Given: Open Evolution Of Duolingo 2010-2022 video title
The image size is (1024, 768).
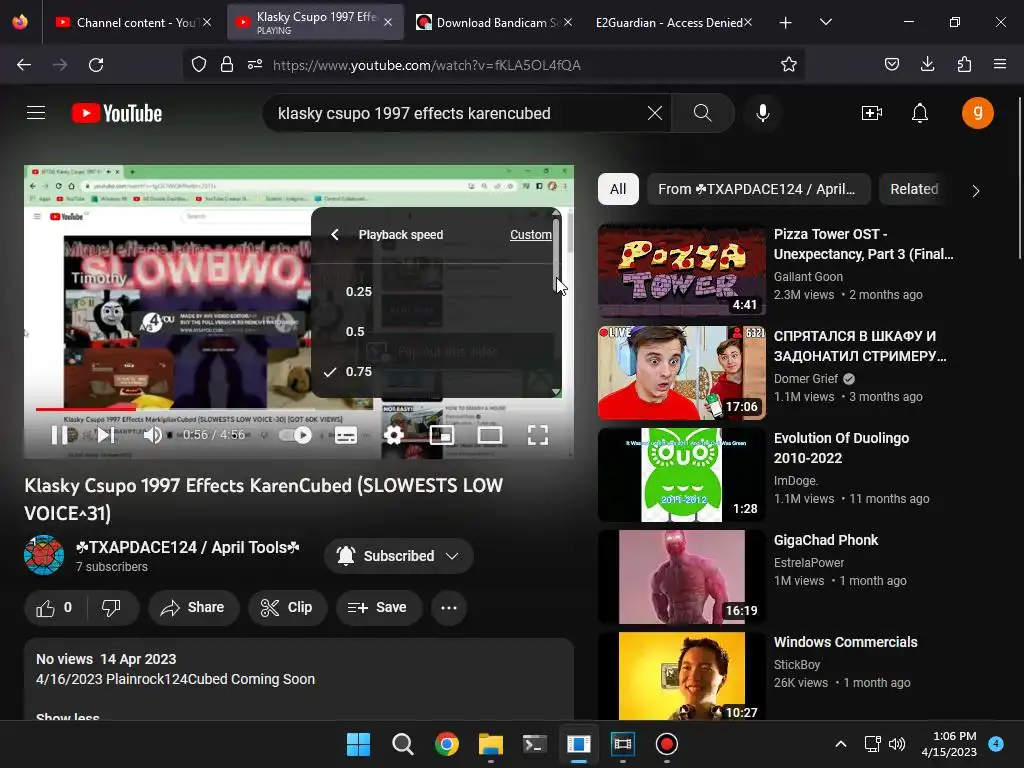Looking at the screenshot, I should coord(841,448).
